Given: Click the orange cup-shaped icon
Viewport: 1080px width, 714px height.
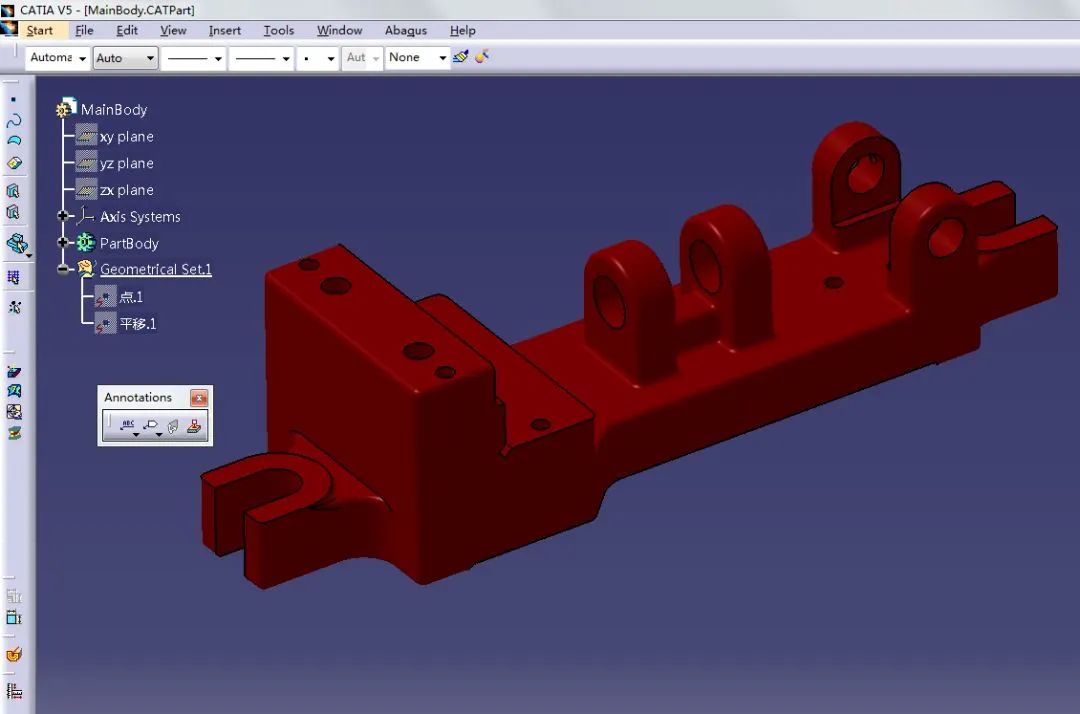Looking at the screenshot, I should (14, 654).
